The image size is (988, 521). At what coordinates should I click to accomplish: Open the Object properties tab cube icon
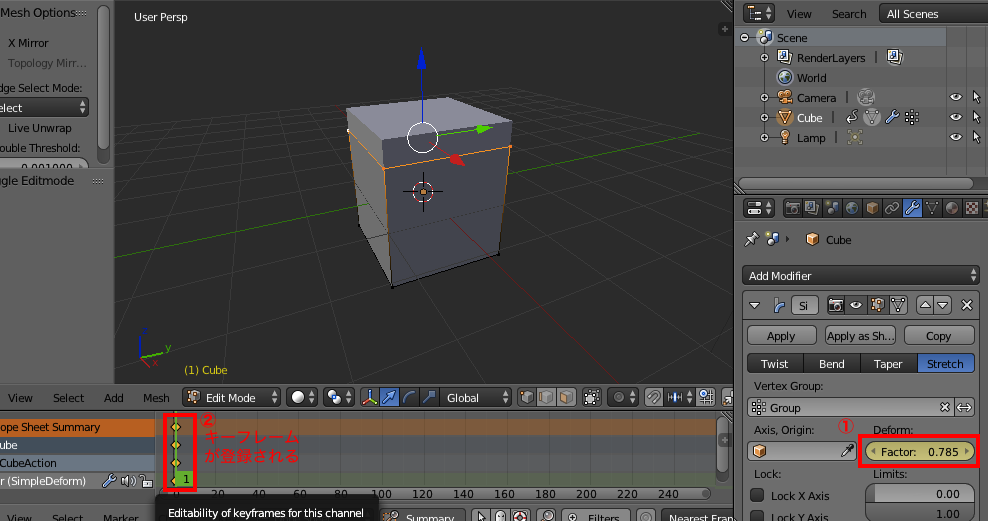pyautogui.click(x=872, y=208)
